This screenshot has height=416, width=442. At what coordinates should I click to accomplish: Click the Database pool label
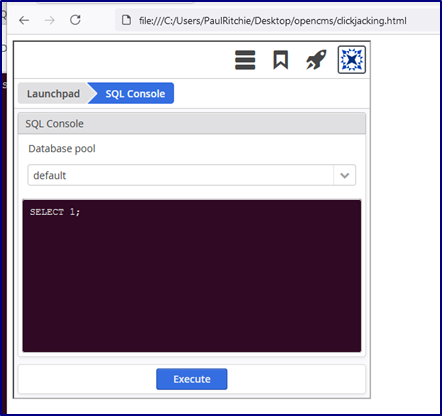point(62,149)
